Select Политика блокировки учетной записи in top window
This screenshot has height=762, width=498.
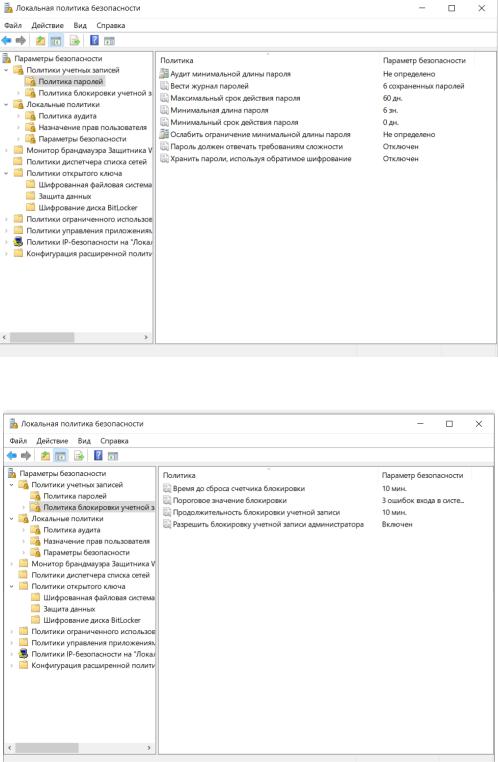pyautogui.click(x=95, y=93)
